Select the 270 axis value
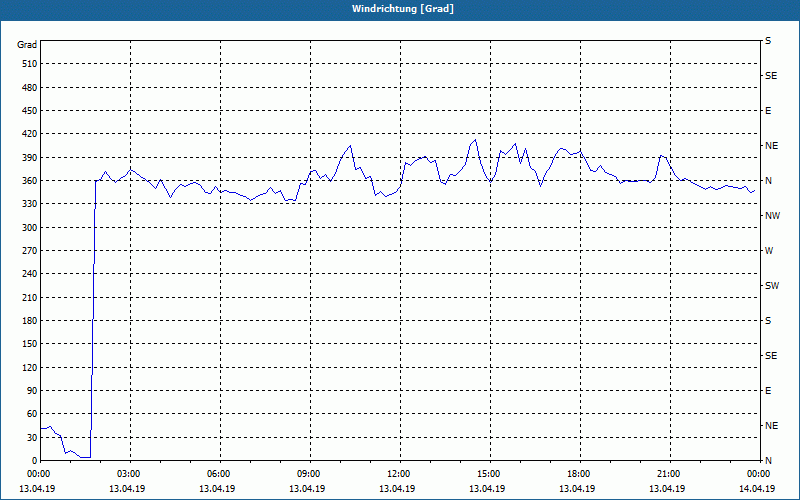The image size is (800, 500). point(29,251)
